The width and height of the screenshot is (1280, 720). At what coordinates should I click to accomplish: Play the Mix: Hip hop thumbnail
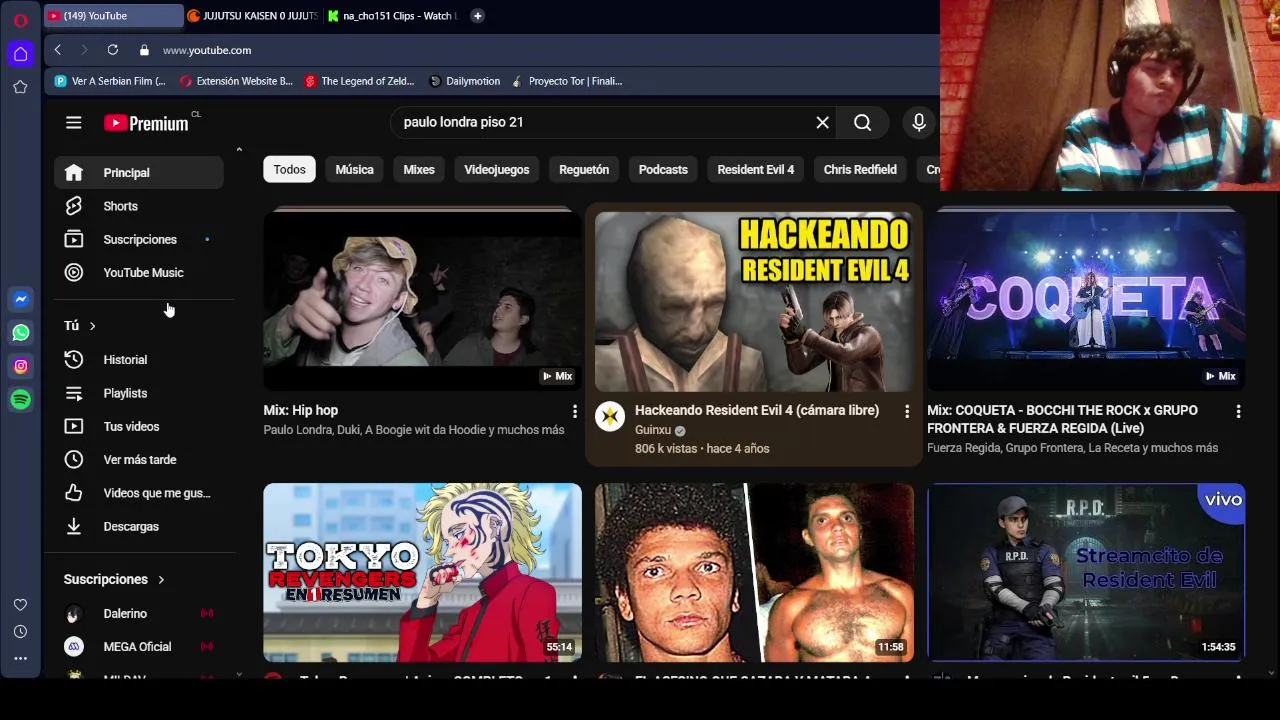coord(422,299)
